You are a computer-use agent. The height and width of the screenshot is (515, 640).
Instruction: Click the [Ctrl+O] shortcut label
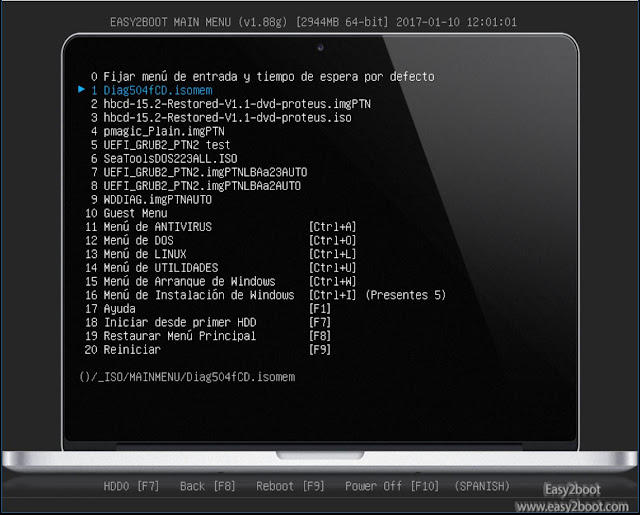click(332, 240)
